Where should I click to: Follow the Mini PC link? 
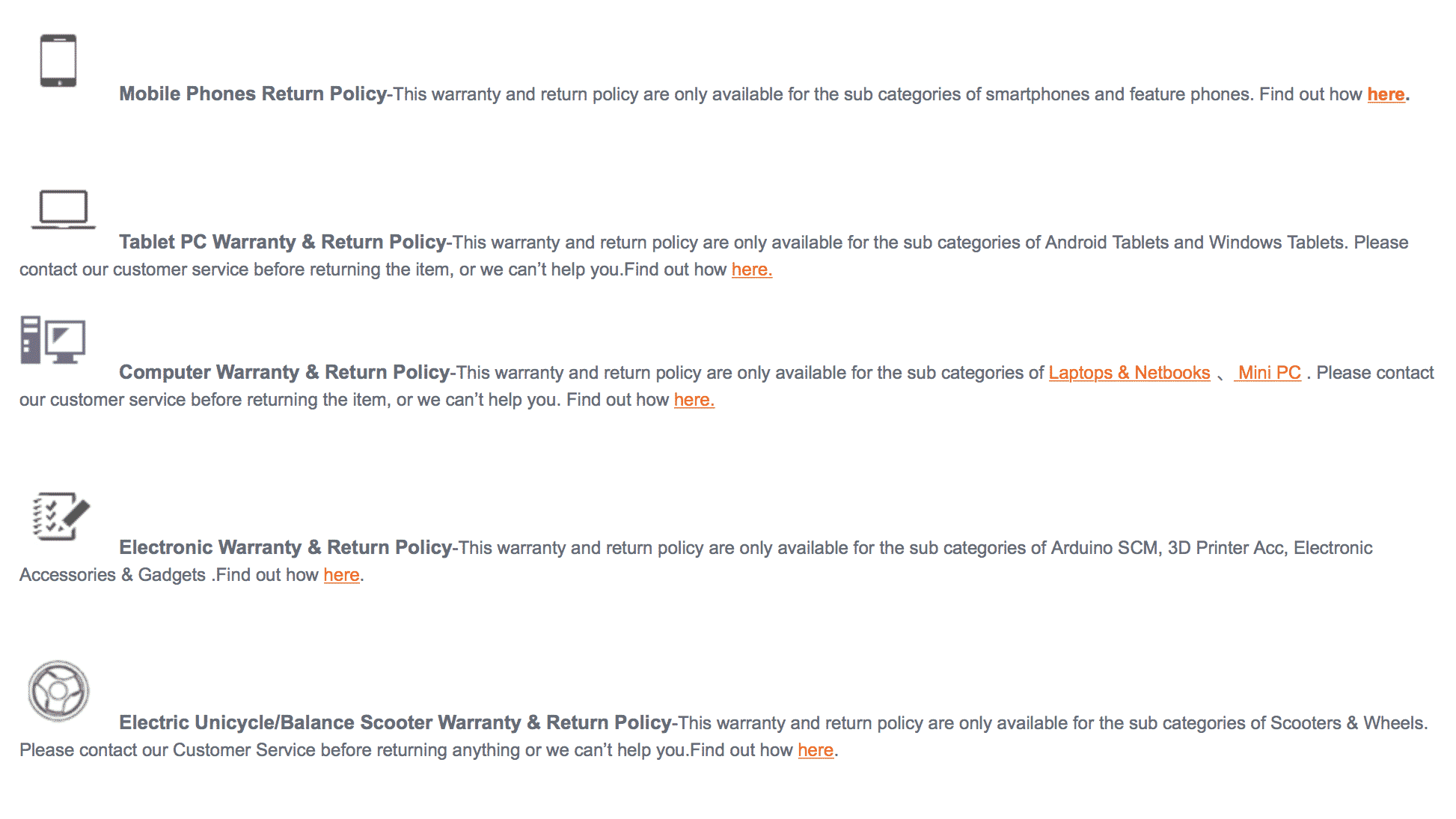click(x=1268, y=373)
